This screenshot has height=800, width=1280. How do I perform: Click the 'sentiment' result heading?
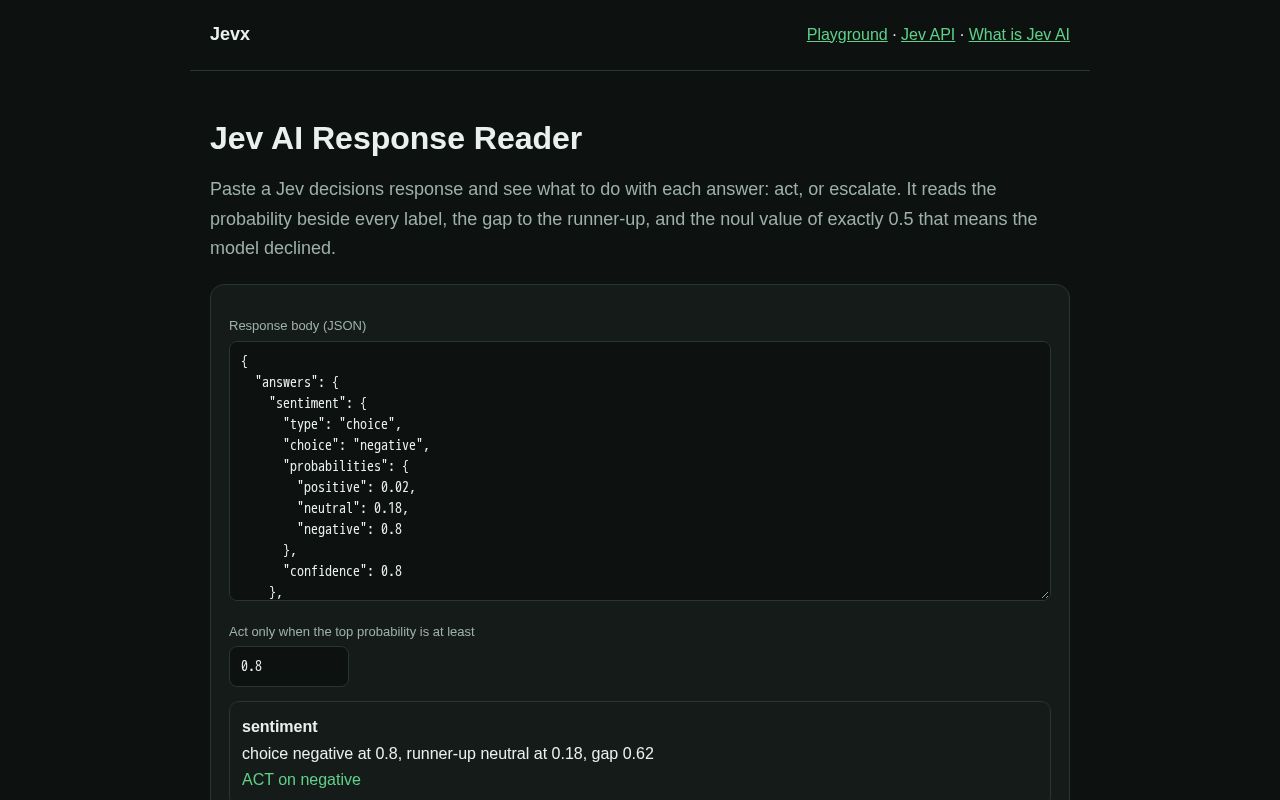click(280, 727)
